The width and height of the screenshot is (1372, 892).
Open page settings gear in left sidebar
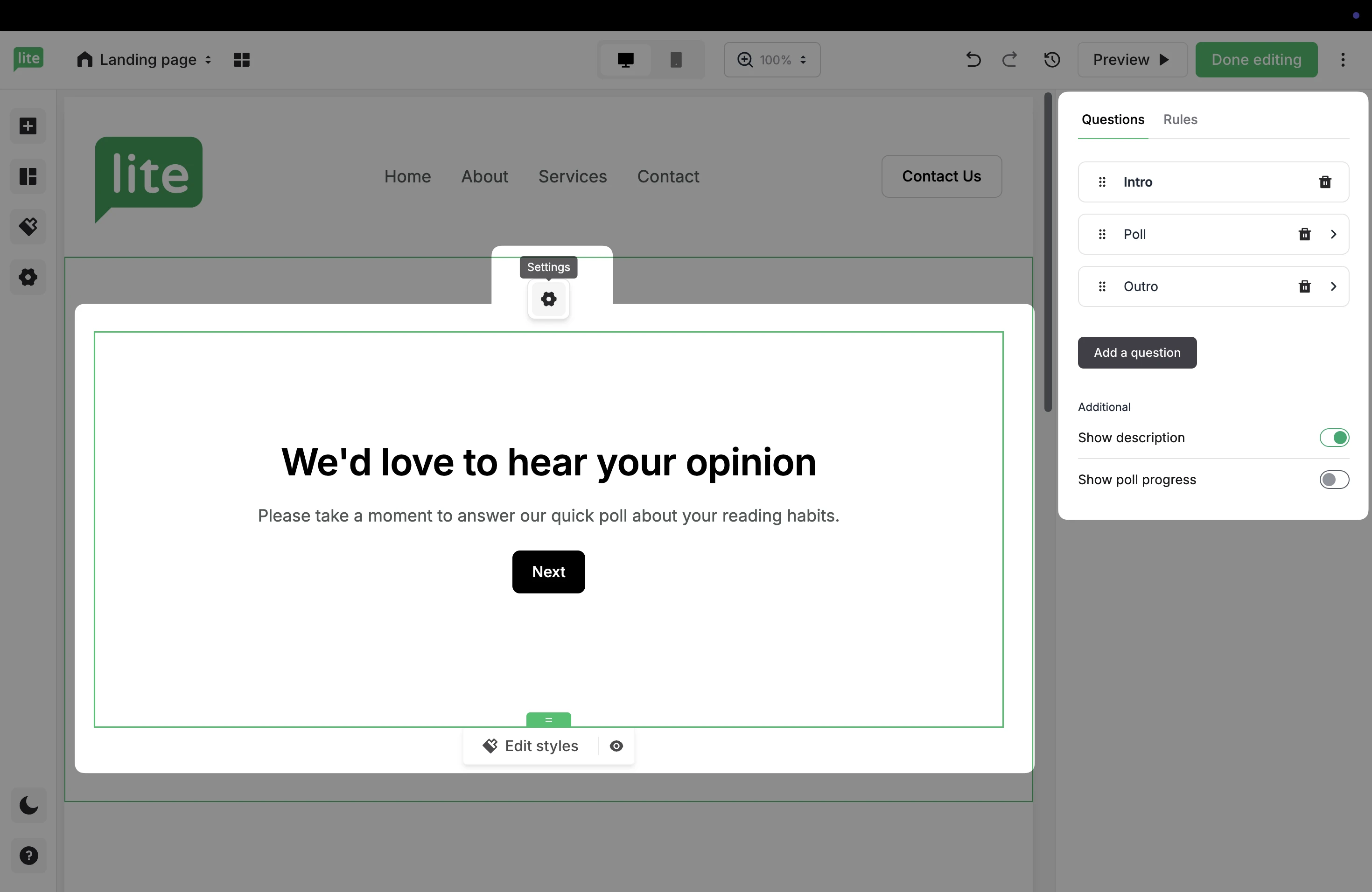pos(28,277)
